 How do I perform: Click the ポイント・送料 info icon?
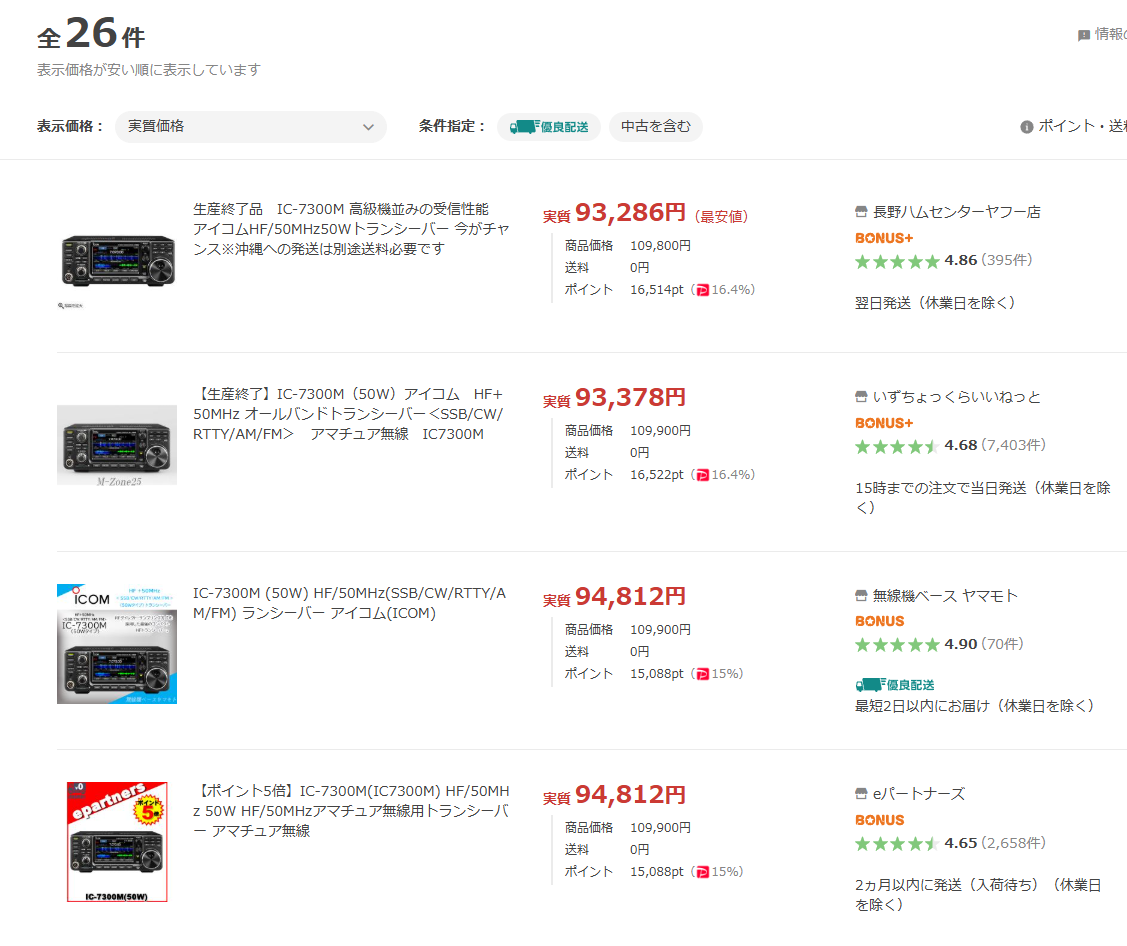click(1026, 127)
